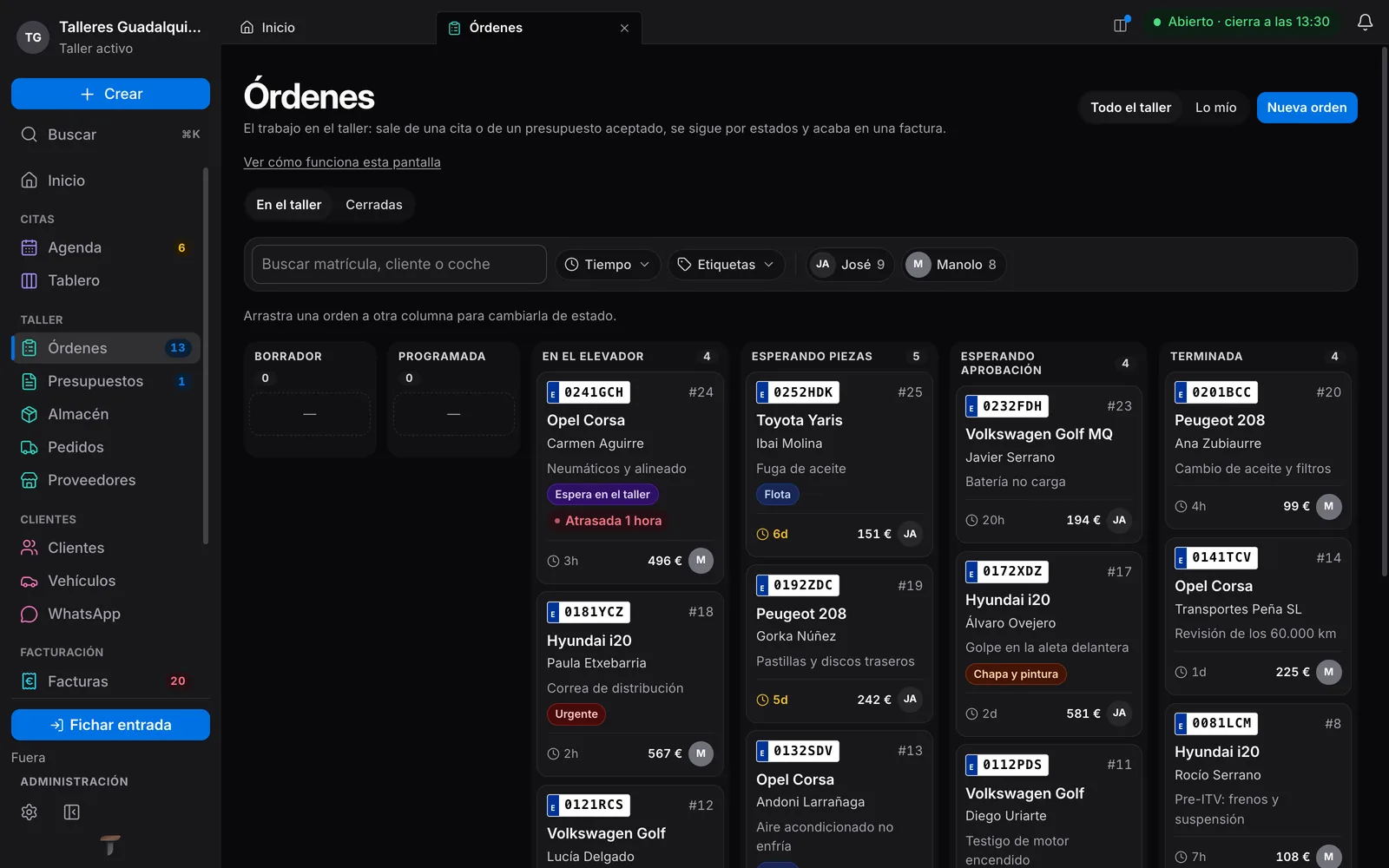Click the main page vertical scrollbar

[x=1384, y=312]
